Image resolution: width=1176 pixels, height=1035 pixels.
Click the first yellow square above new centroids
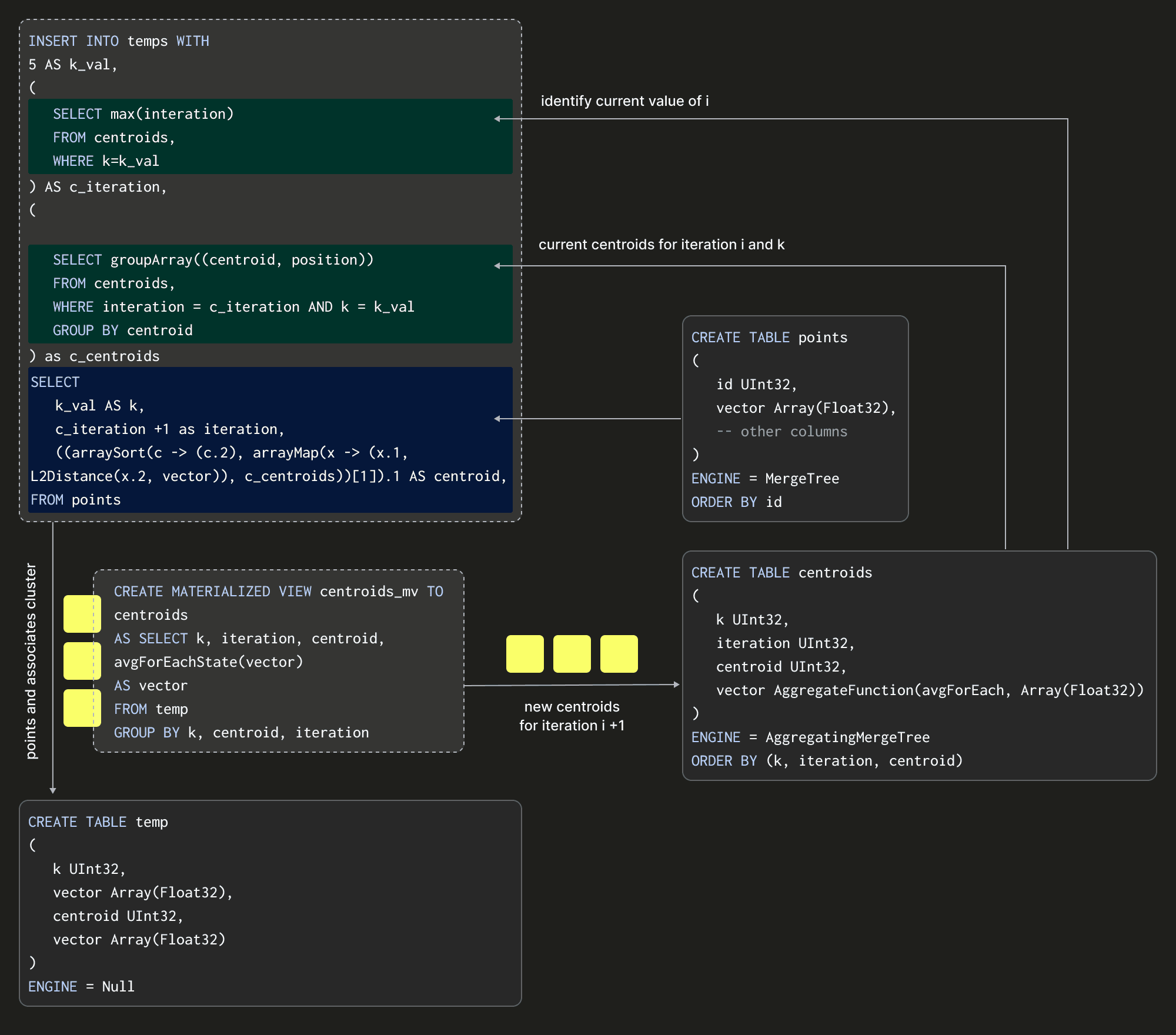pos(524,654)
